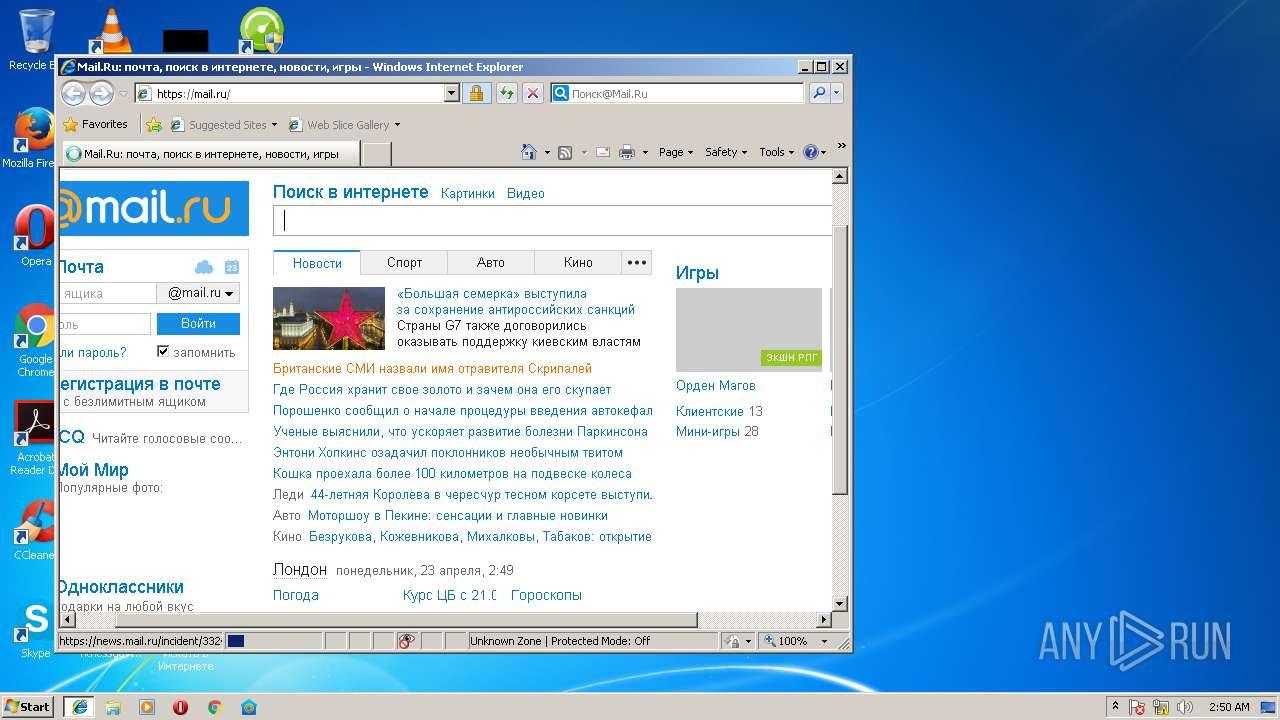Click Chrome icon in taskbar
The image size is (1280, 720).
[214, 707]
